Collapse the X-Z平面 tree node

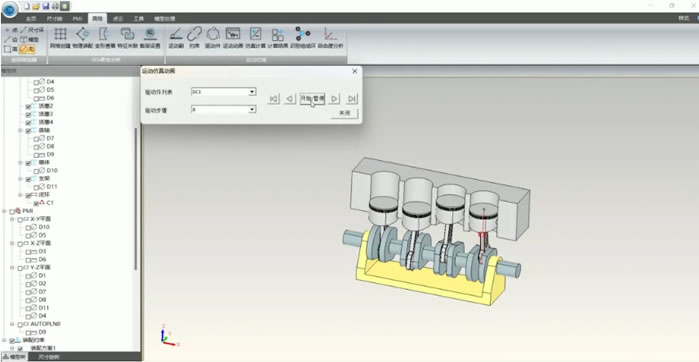(12, 244)
